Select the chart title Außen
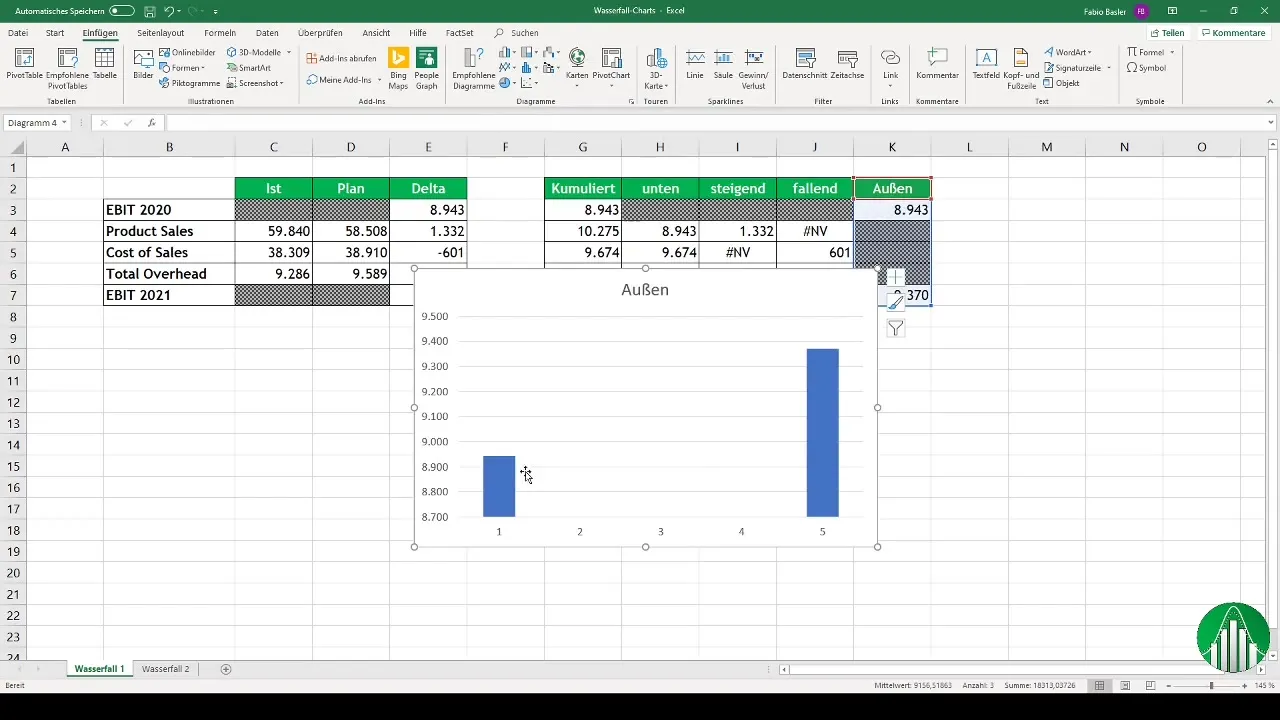 coord(645,290)
